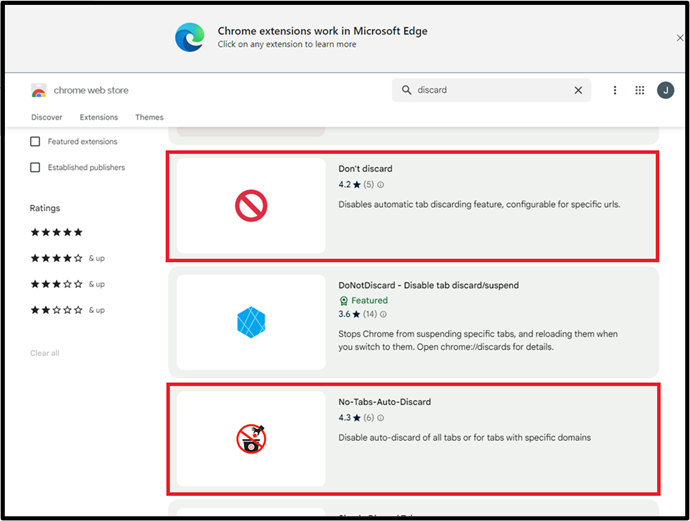Switch to the Discover tab
This screenshot has height=521, width=690.
[x=47, y=117]
